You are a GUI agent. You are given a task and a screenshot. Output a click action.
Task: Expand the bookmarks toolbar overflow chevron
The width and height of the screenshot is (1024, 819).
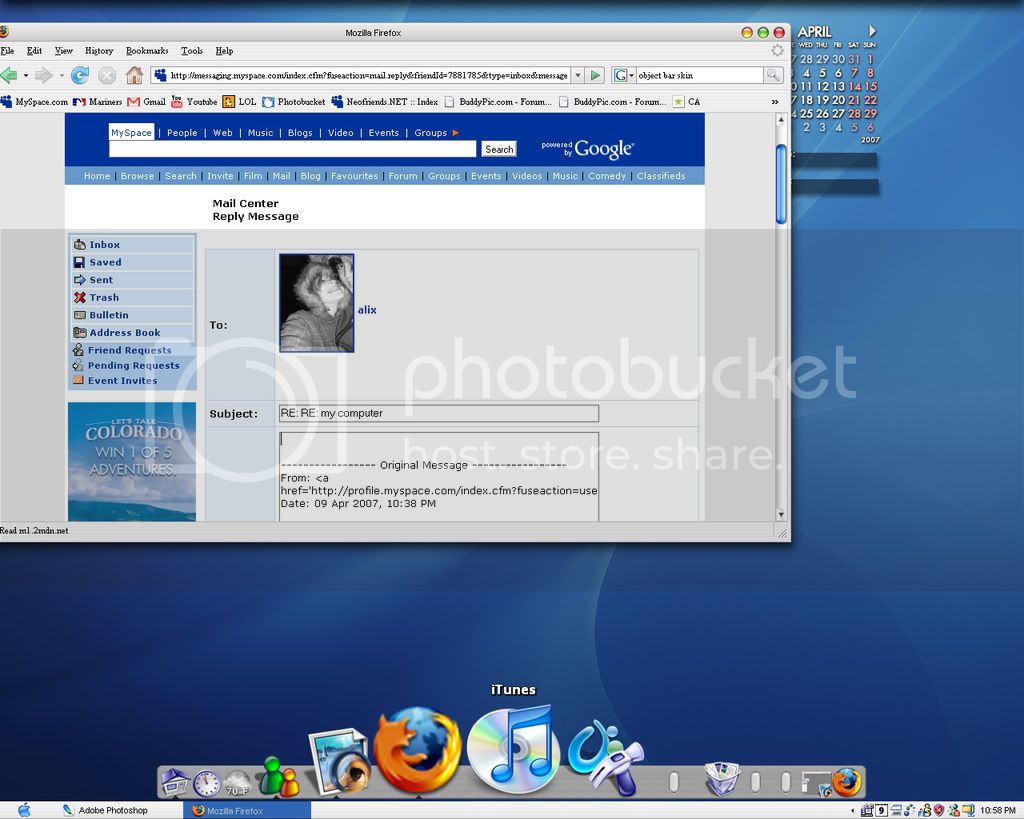coord(774,102)
